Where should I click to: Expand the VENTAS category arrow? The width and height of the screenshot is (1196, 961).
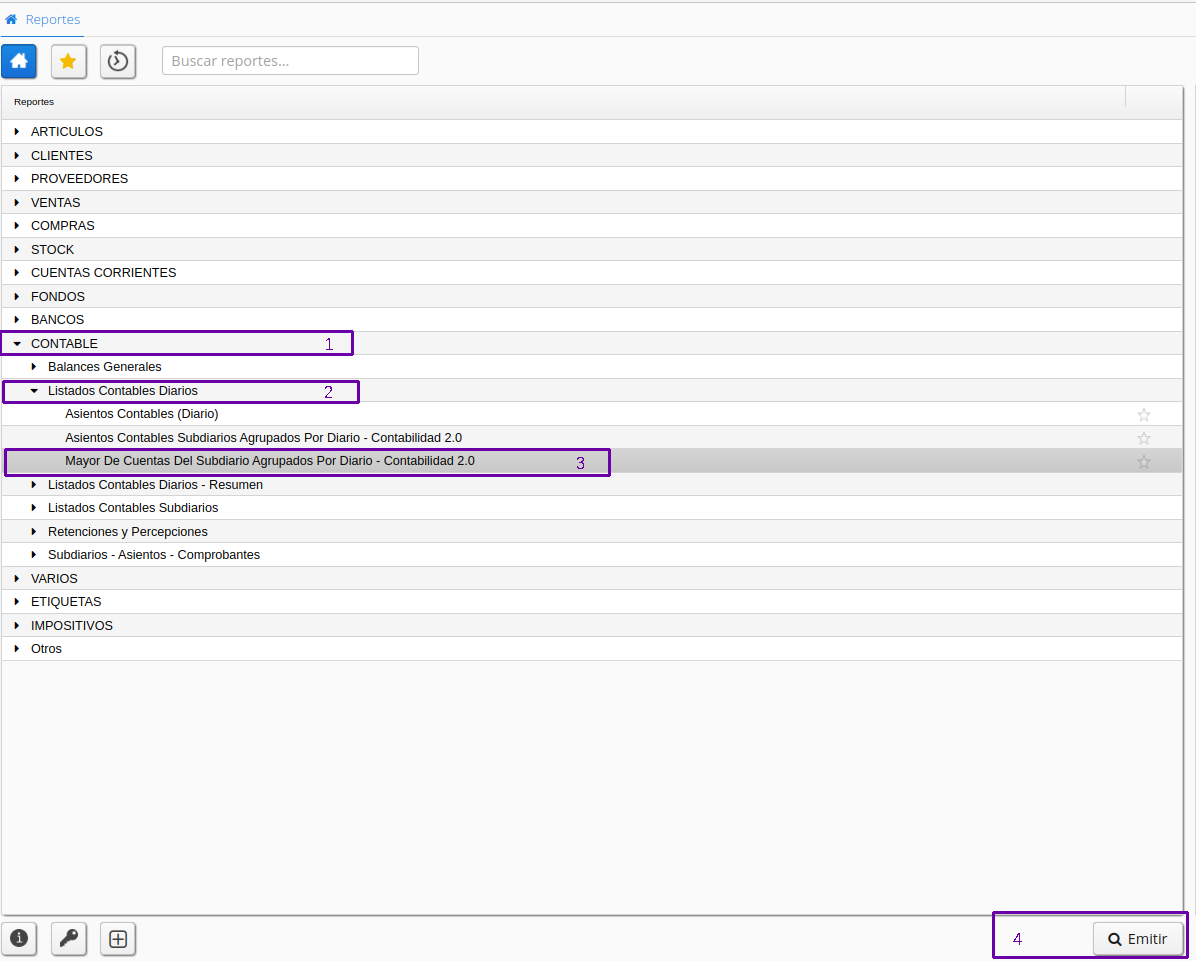[17, 202]
